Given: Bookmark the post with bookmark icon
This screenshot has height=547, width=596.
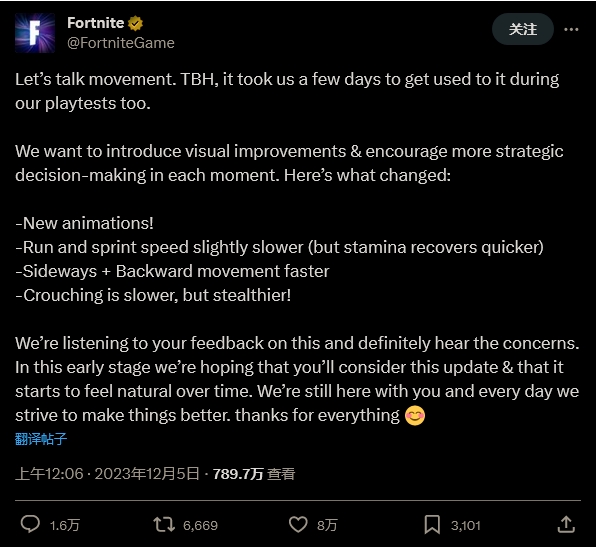Looking at the screenshot, I should coord(432,525).
